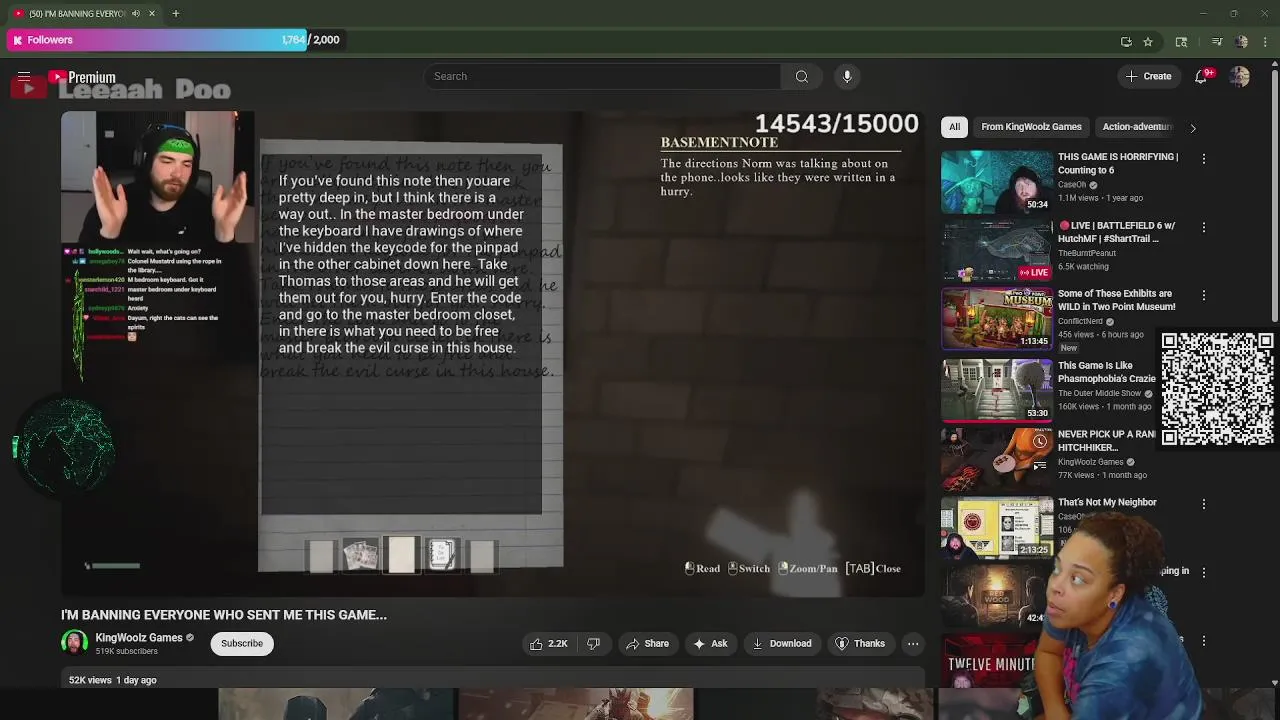Open the notifications bell
Screen dimensions: 1280x720
[1202, 77]
